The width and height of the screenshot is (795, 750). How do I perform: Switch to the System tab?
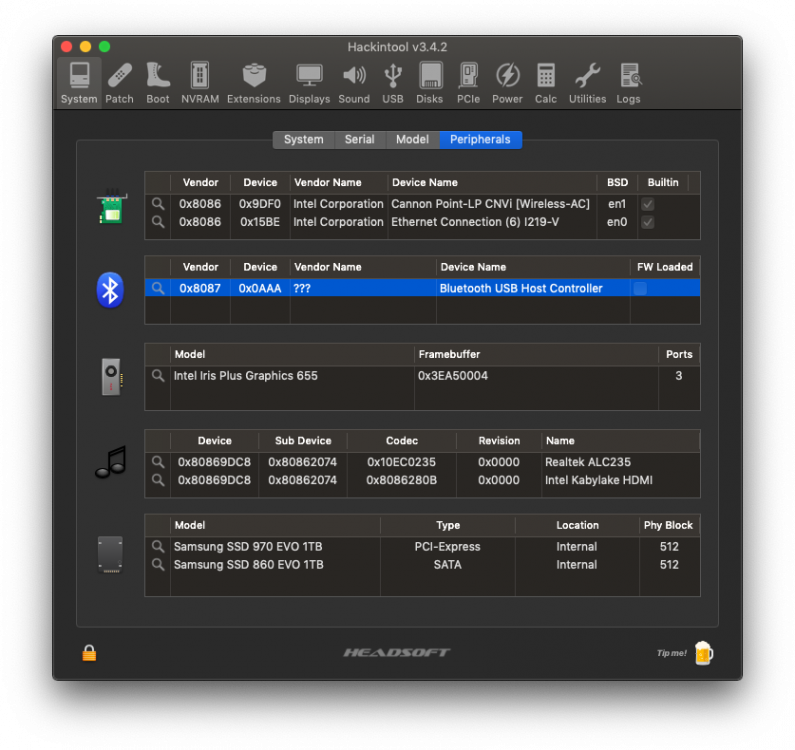point(303,139)
